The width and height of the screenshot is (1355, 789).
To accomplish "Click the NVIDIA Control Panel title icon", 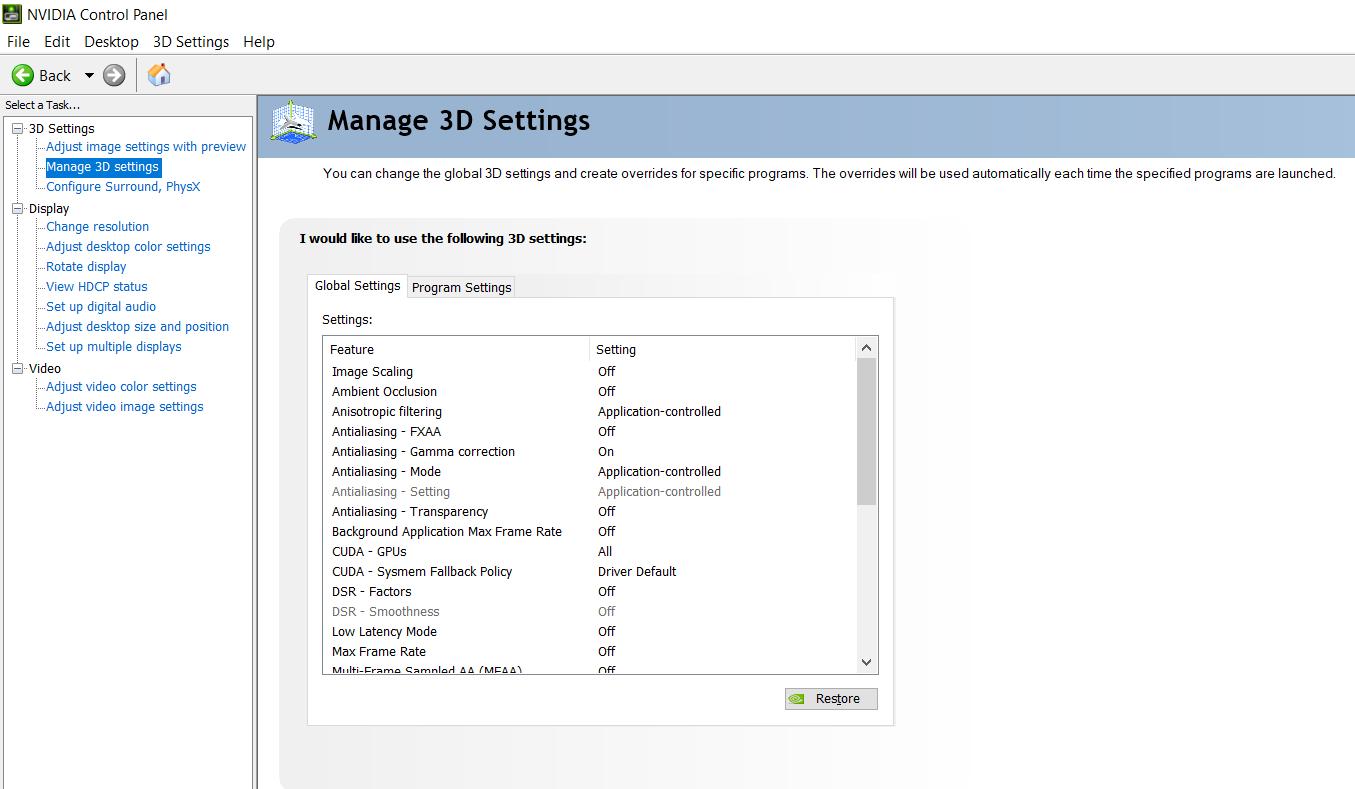I will point(12,14).
